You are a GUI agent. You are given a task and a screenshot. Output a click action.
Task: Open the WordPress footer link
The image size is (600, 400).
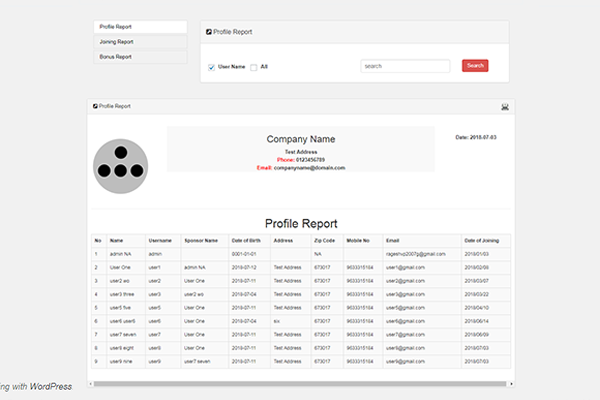50,386
